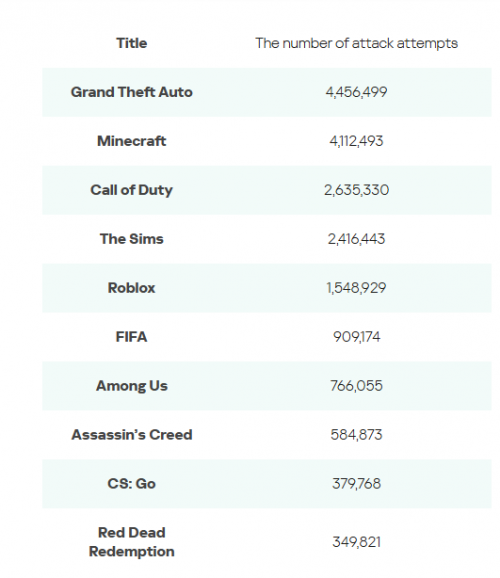Click The Sims title cell

point(132,239)
